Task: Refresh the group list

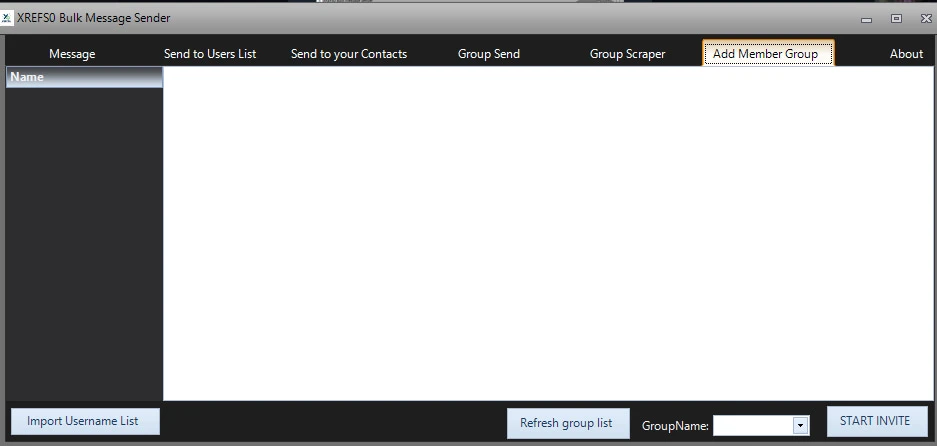Action: pos(568,423)
